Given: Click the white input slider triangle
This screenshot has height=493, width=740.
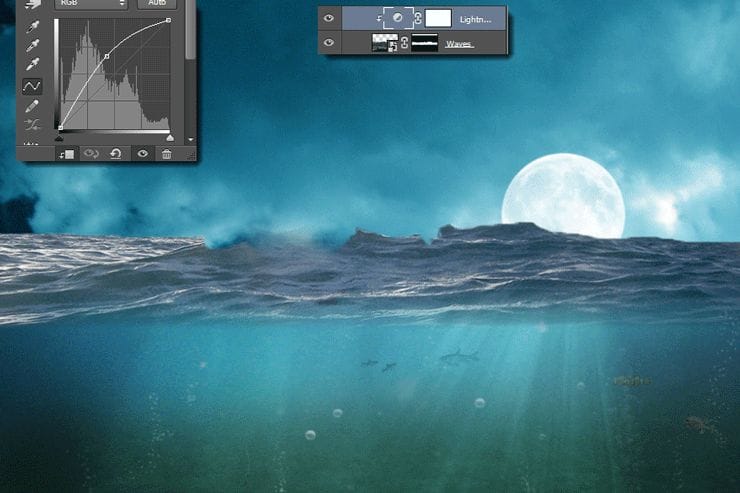Looking at the screenshot, I should (x=170, y=138).
